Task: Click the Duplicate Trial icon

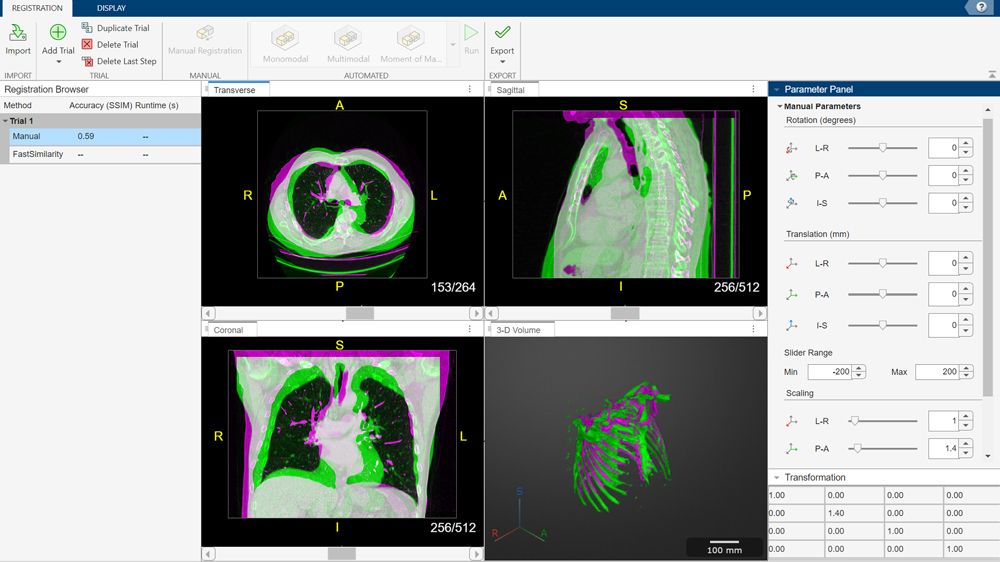Action: [x=87, y=28]
